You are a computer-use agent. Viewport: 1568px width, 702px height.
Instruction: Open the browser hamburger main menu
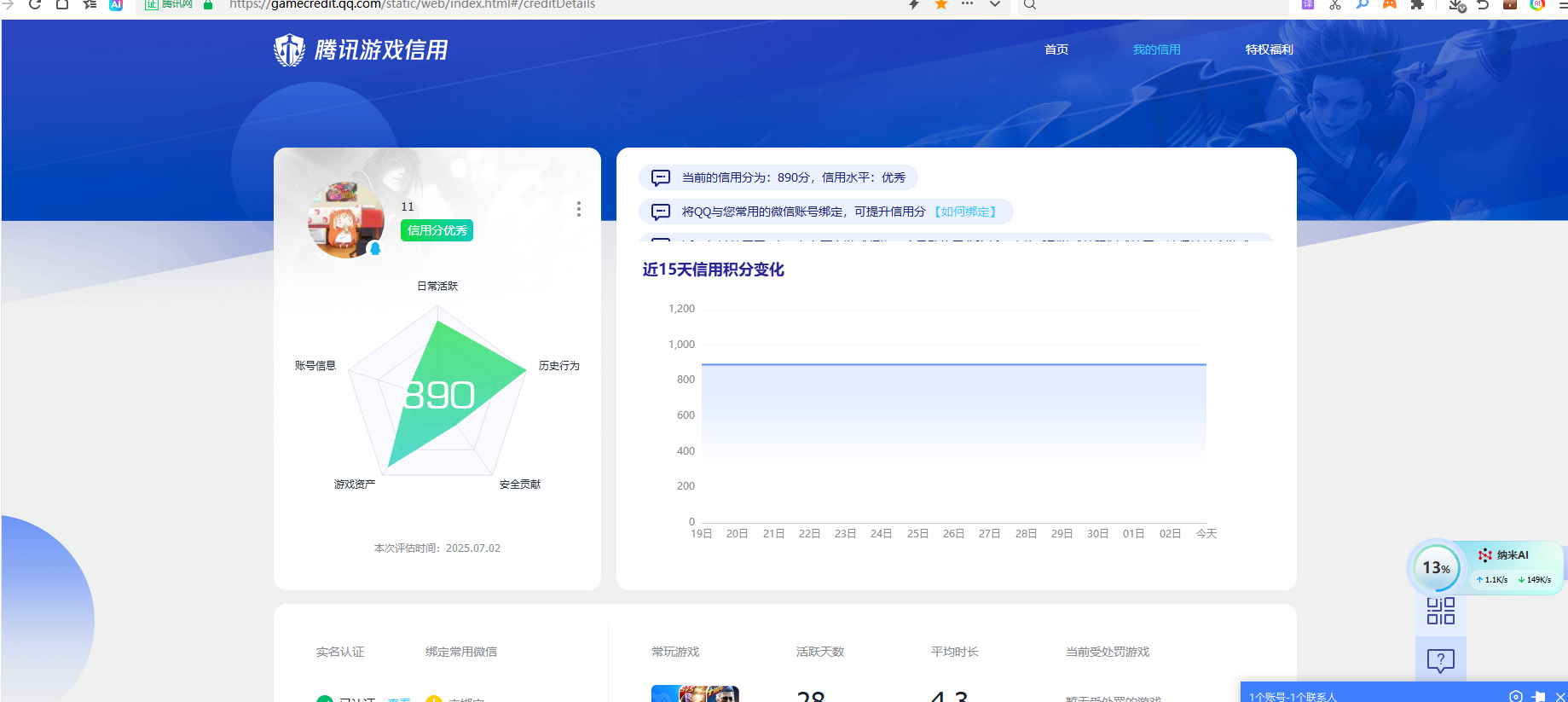(1563, 4)
